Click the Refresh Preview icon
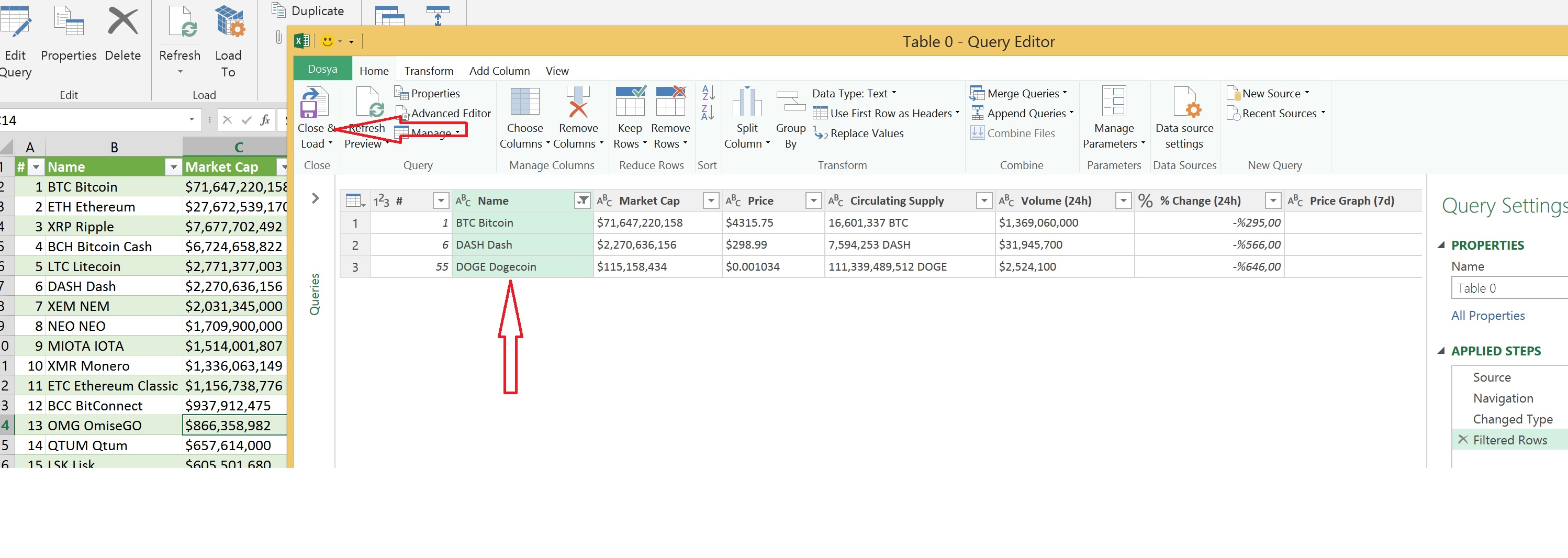The height and width of the screenshot is (558, 1568). point(369,103)
